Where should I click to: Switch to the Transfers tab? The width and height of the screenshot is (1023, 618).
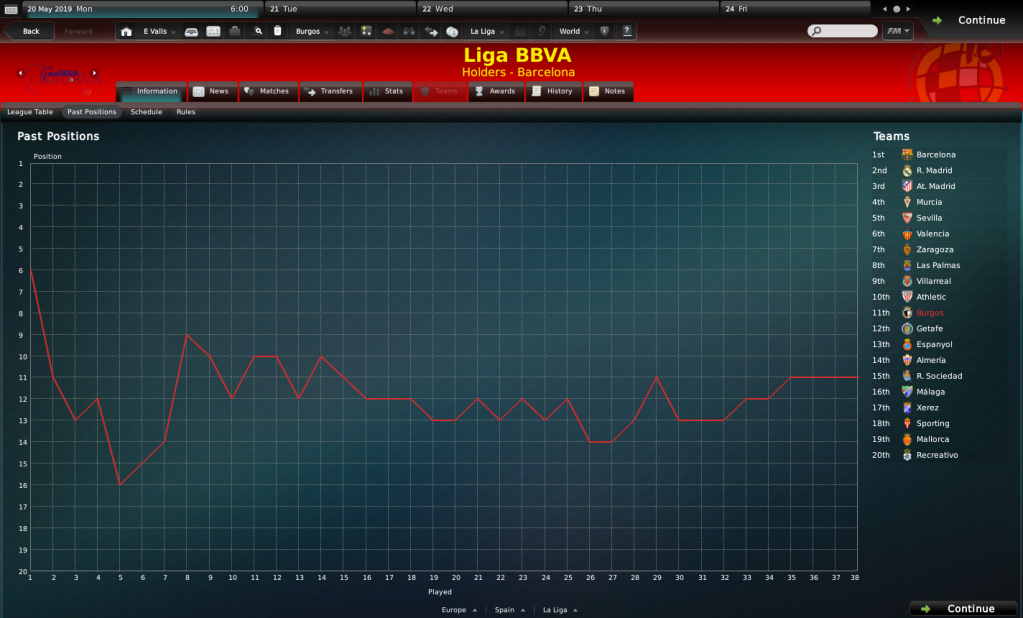330,91
